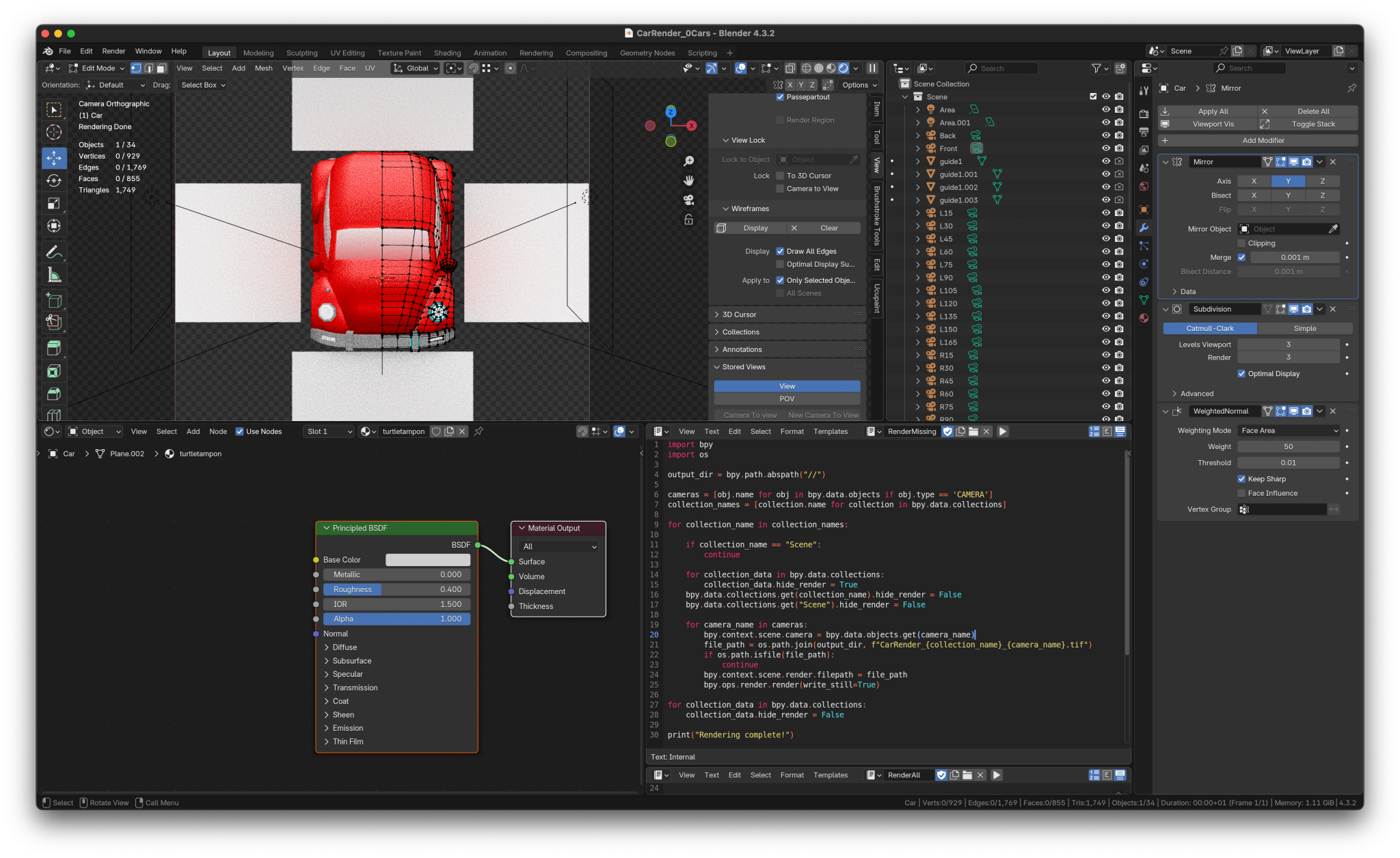
Task: Toggle Keep Sharp checkbox
Action: pyautogui.click(x=1241, y=479)
